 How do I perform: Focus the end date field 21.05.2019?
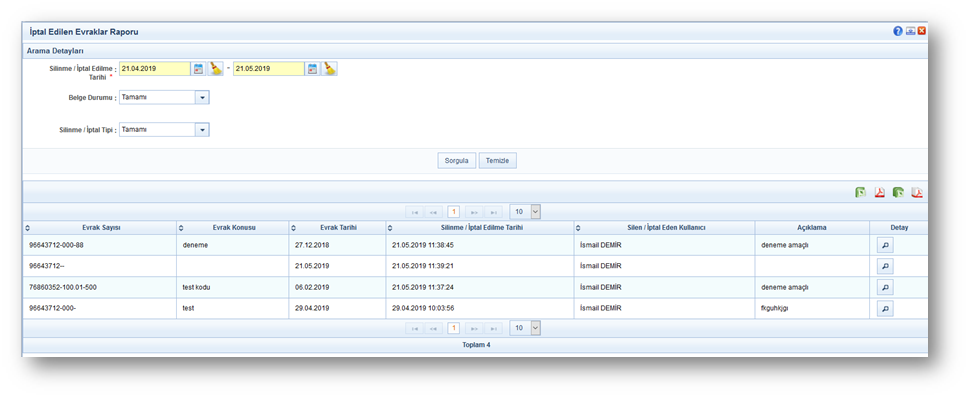pos(269,69)
